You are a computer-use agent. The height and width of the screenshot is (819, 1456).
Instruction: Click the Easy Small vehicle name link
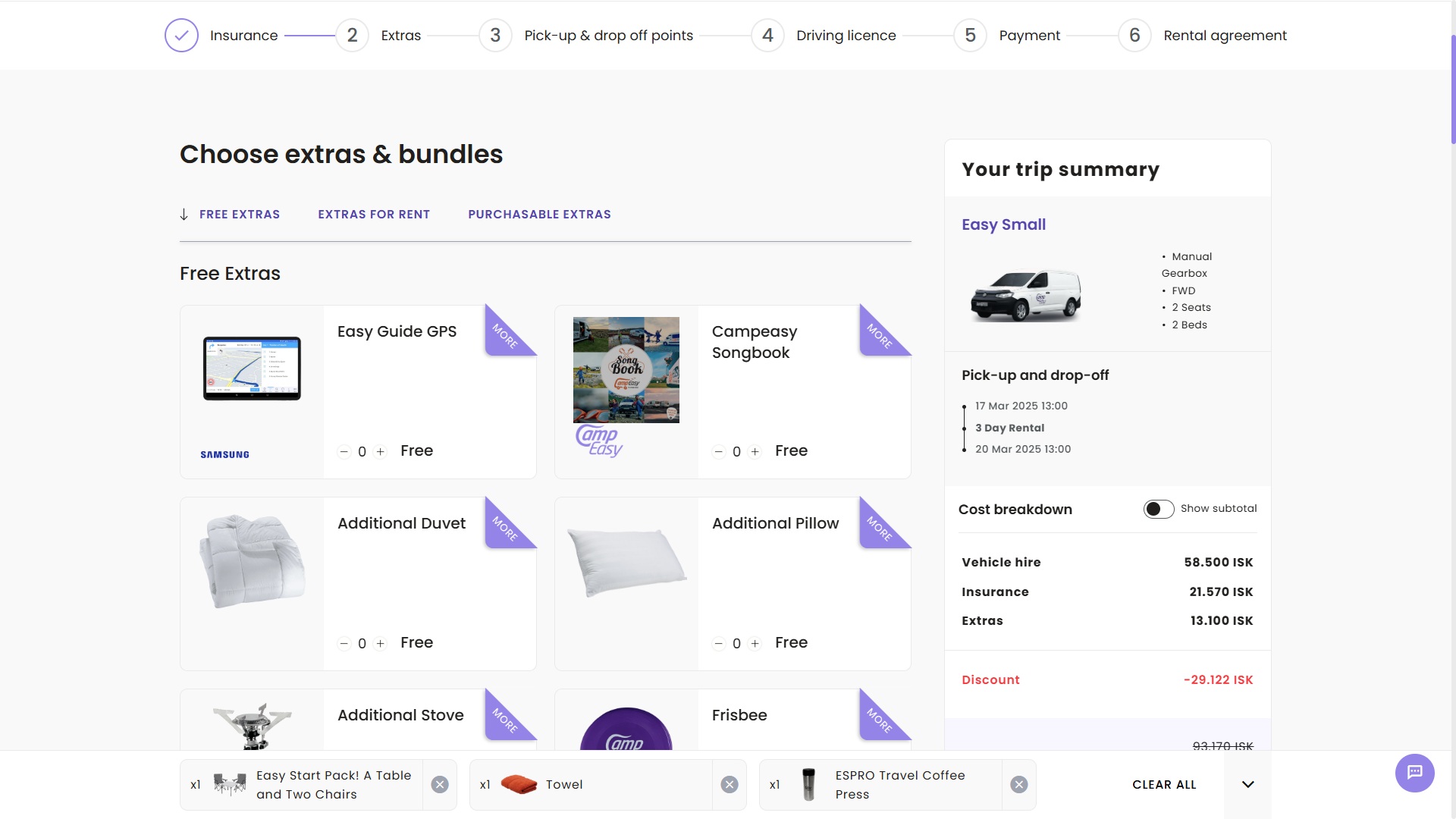coord(1003,224)
